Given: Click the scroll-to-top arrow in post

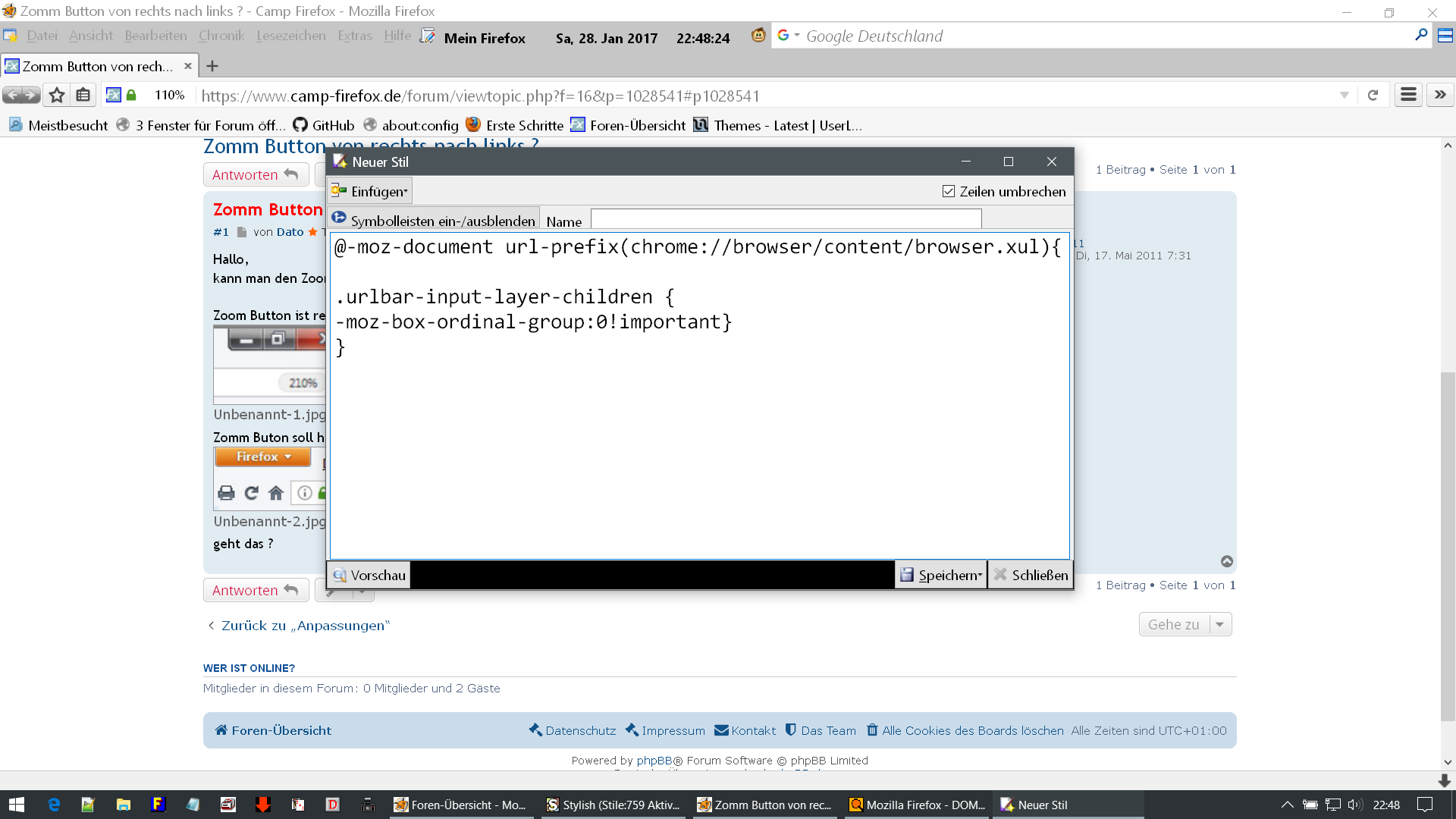Looking at the screenshot, I should [1227, 561].
